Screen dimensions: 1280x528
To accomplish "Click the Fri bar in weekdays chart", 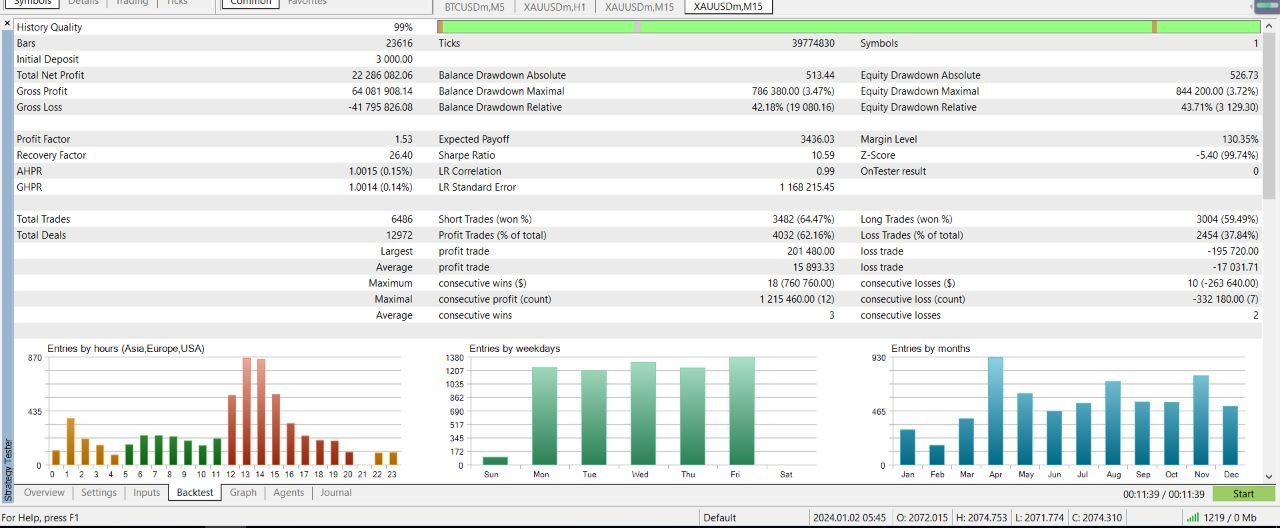I will [742, 411].
